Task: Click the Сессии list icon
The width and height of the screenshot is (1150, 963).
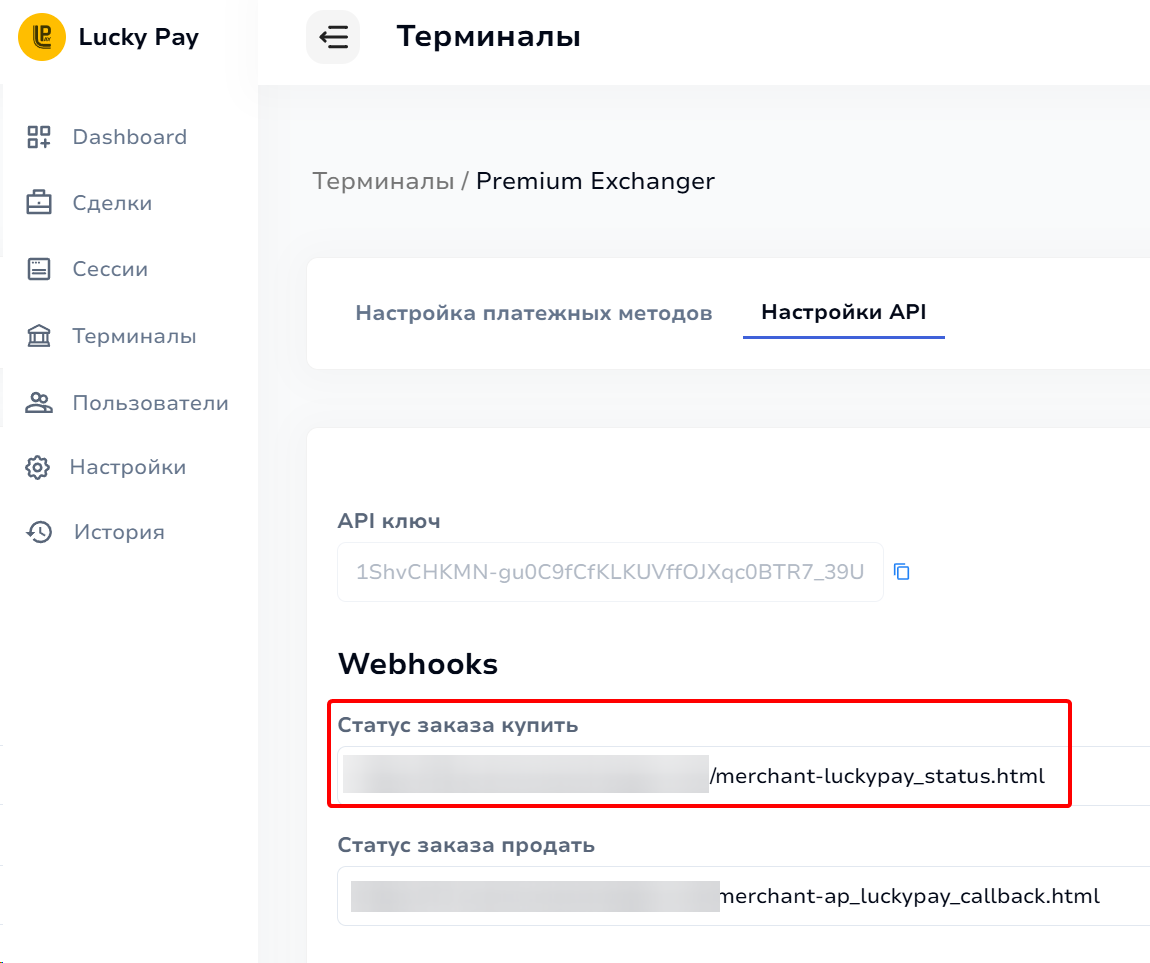Action: 39,269
